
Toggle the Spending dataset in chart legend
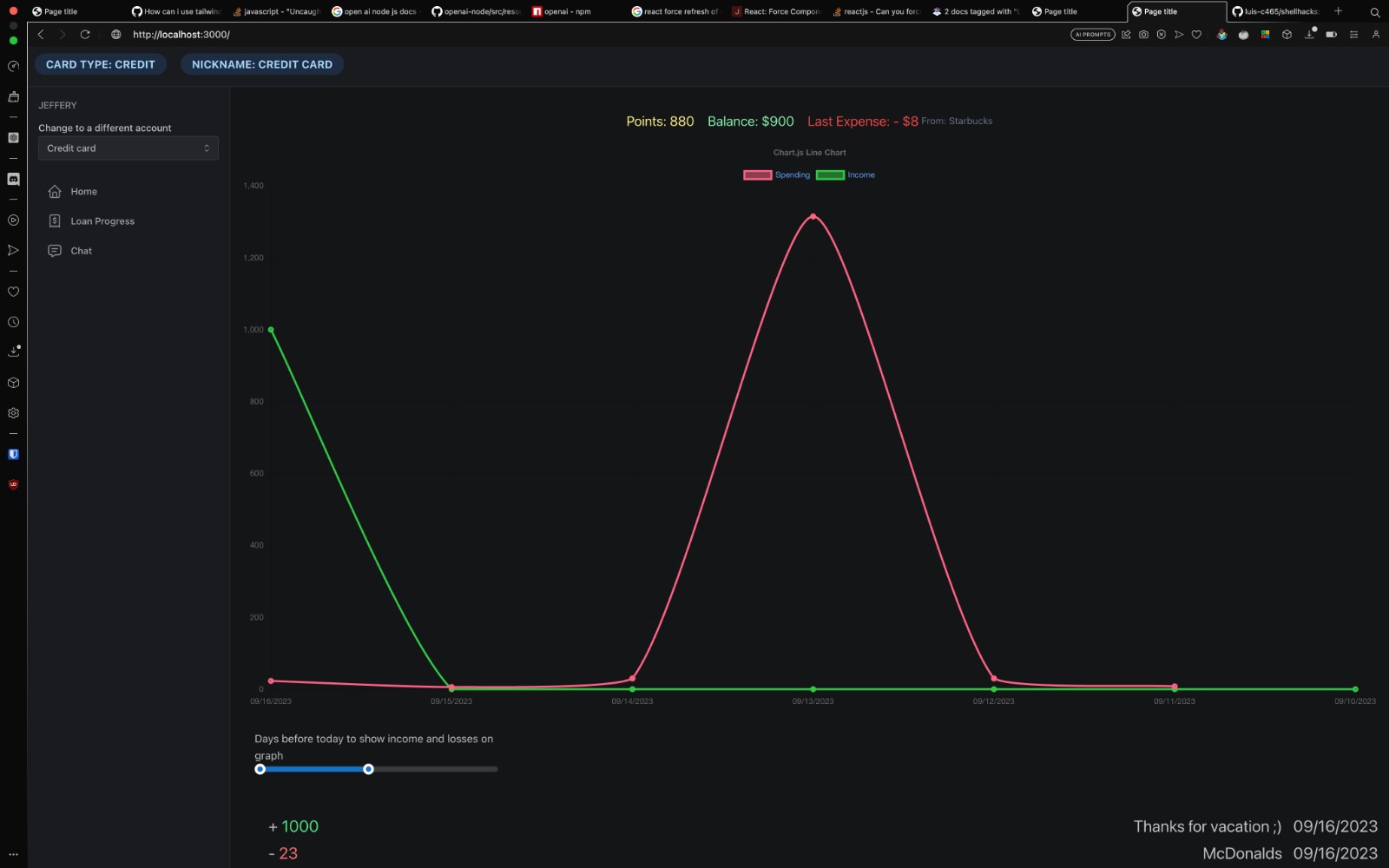pos(776,174)
